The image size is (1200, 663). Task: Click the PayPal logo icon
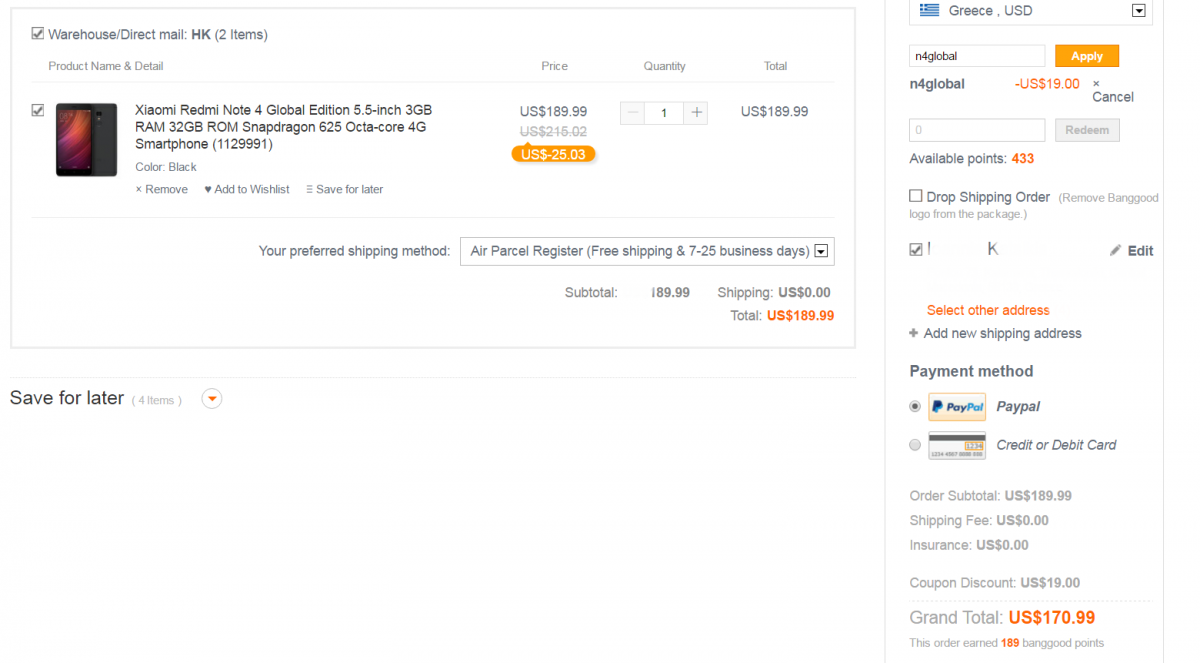(957, 407)
